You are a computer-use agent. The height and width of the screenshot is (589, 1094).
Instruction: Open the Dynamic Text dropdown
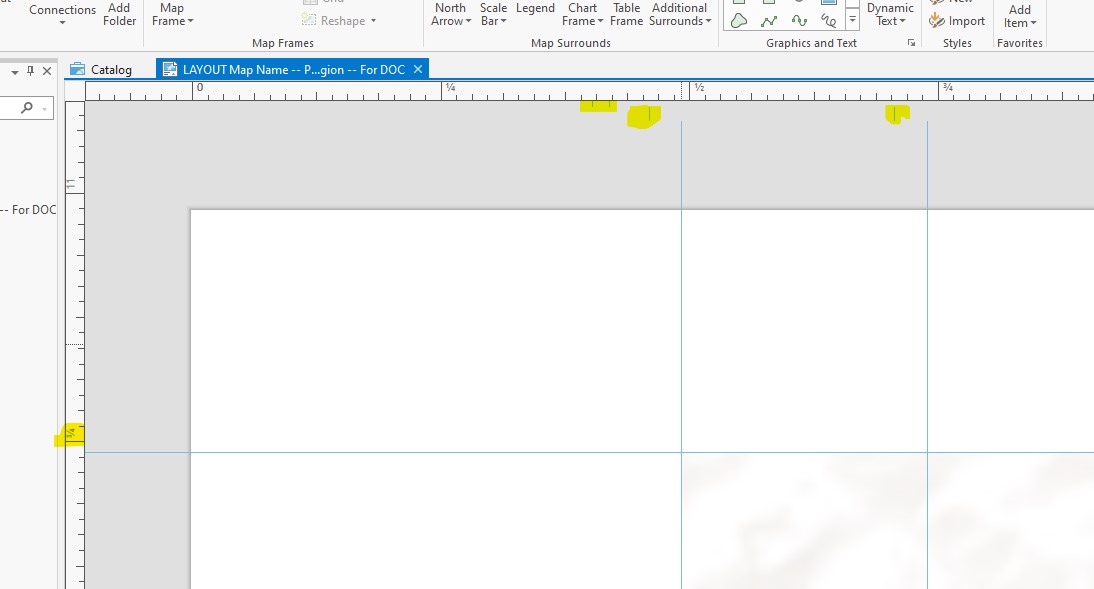890,14
